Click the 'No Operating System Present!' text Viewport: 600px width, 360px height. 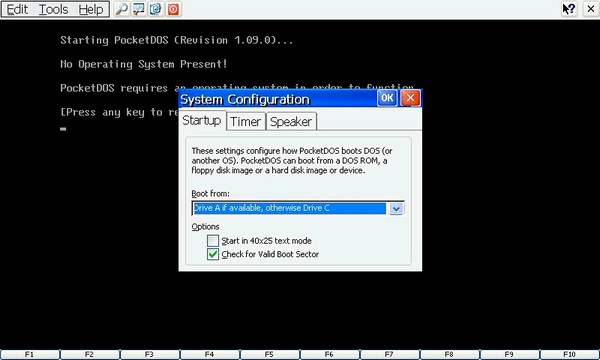(x=143, y=64)
